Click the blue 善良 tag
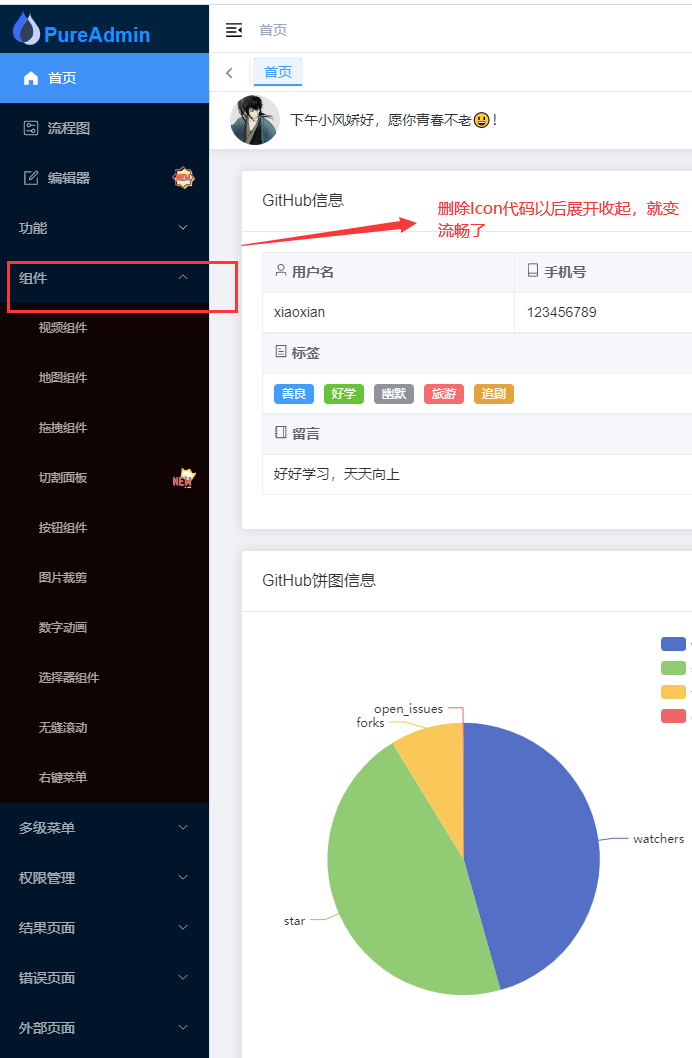This screenshot has height=1058, width=692. pyautogui.click(x=294, y=393)
